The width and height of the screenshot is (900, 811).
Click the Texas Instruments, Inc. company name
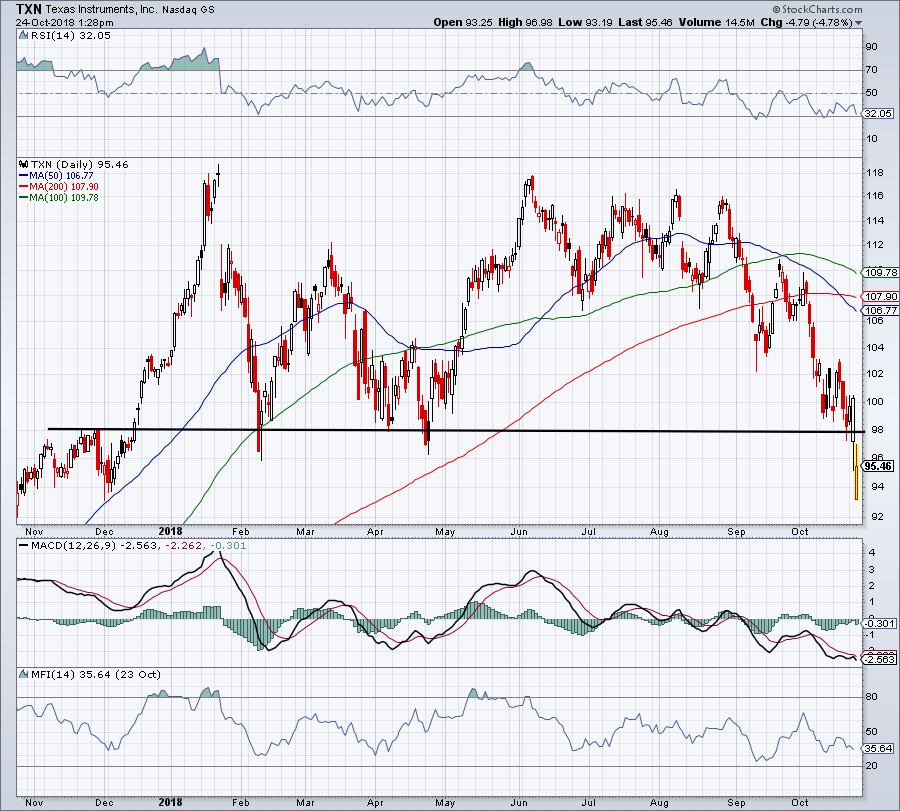click(101, 10)
